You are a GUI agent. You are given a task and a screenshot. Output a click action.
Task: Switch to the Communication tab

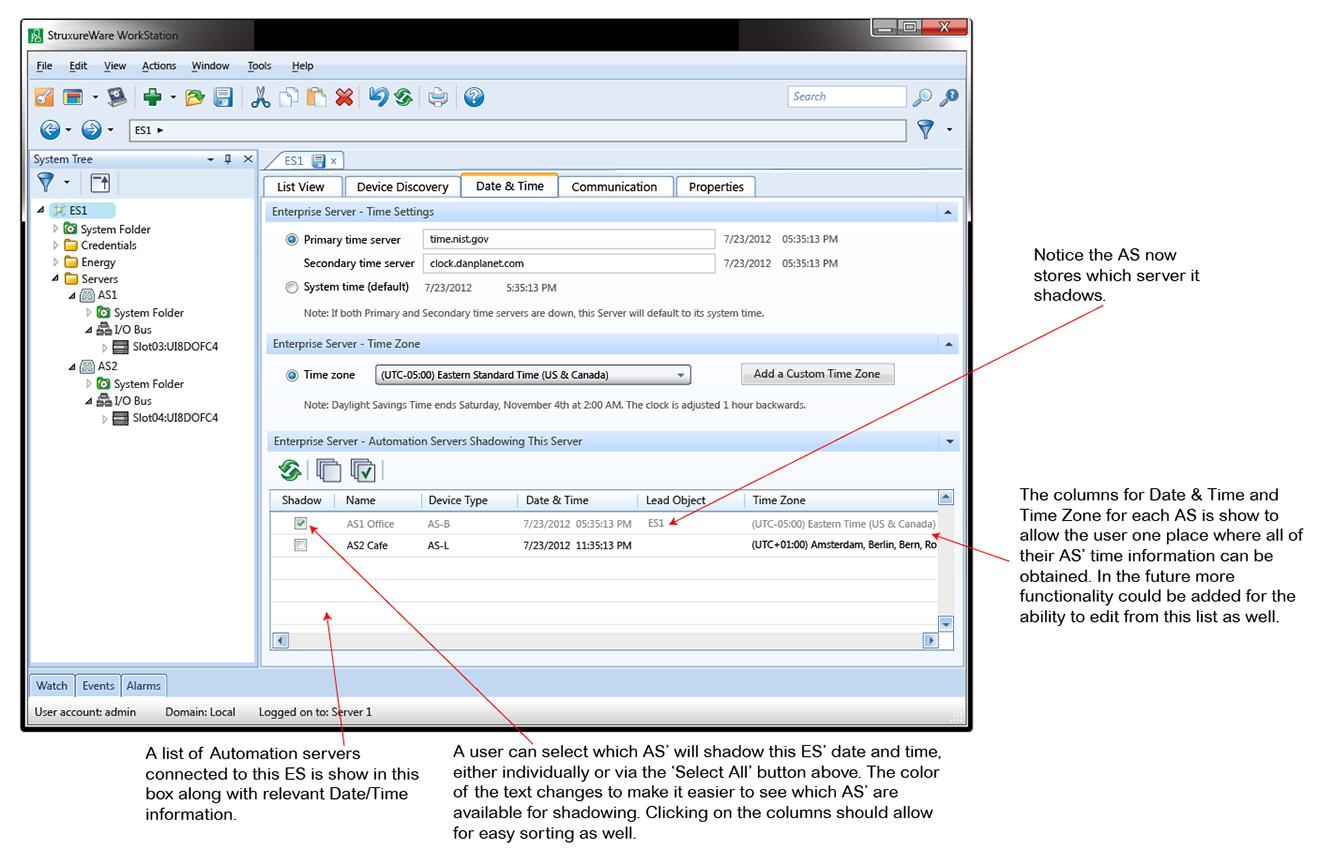pyautogui.click(x=614, y=187)
